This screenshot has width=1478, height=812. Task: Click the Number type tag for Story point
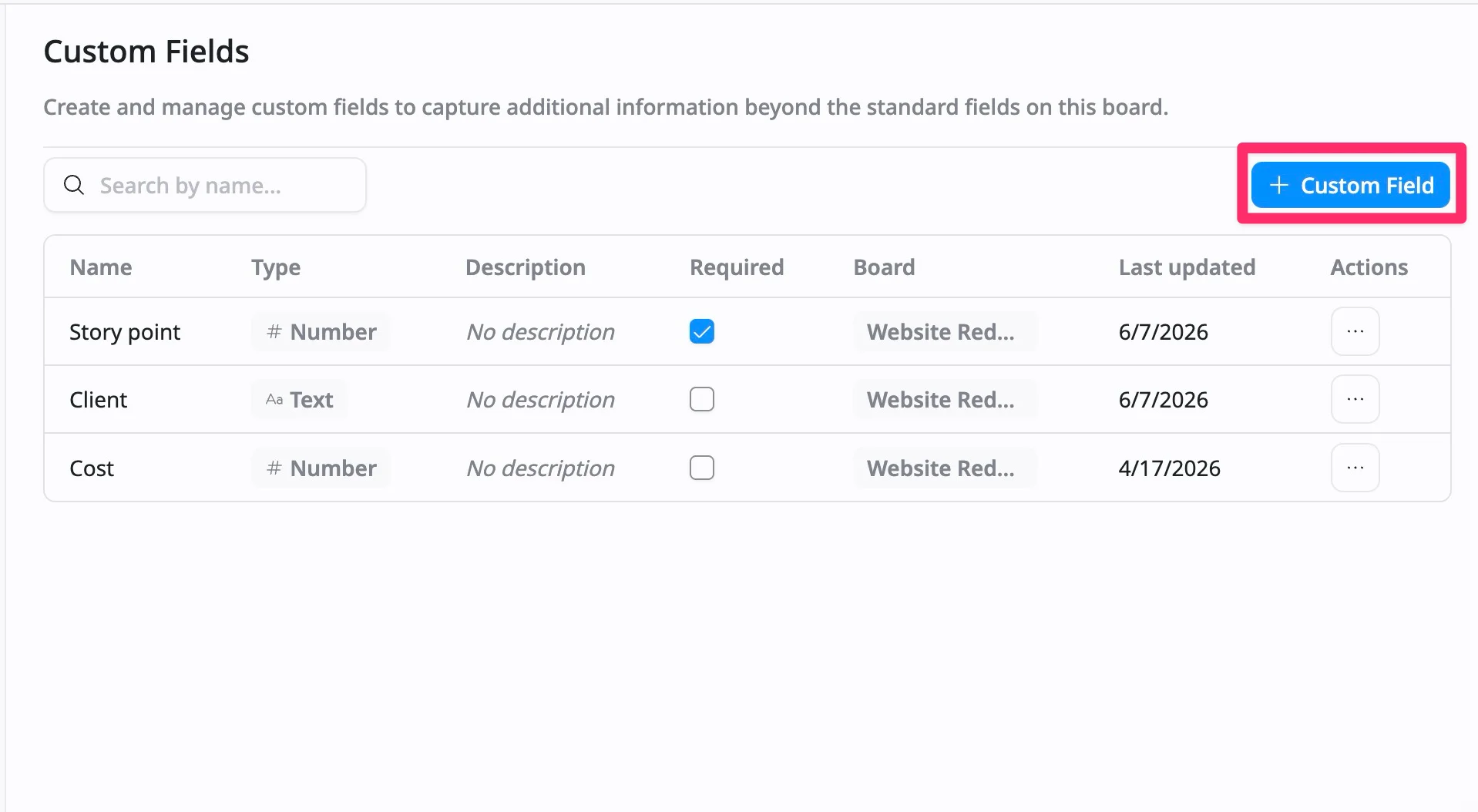pyautogui.click(x=321, y=332)
